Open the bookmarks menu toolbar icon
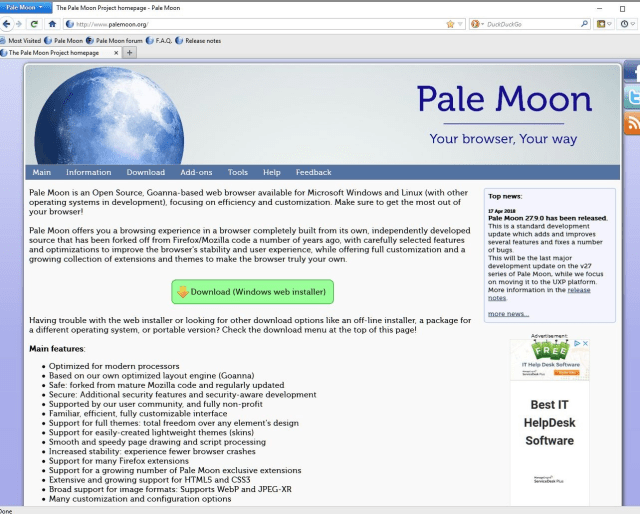Image resolution: width=640 pixels, height=514 pixels. click(601, 24)
